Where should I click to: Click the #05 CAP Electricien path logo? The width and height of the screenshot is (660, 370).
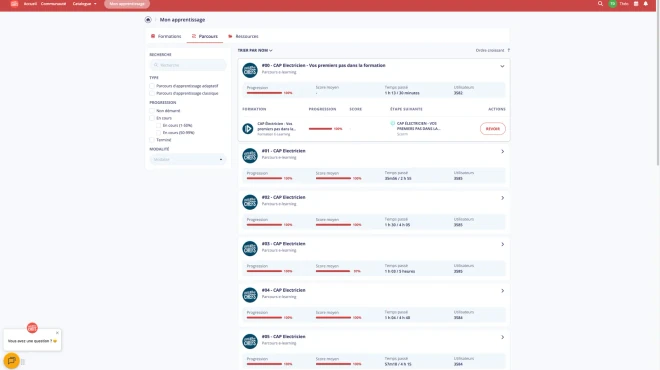point(250,341)
